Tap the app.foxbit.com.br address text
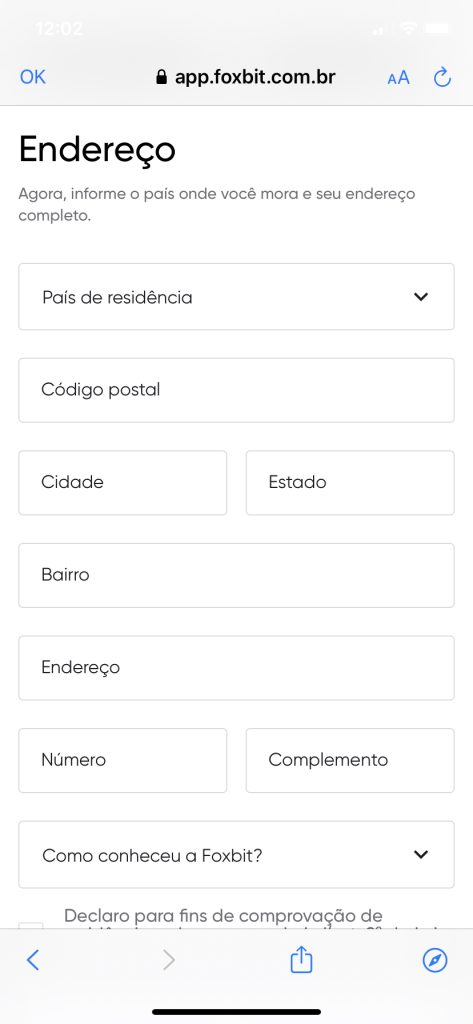 point(255,78)
